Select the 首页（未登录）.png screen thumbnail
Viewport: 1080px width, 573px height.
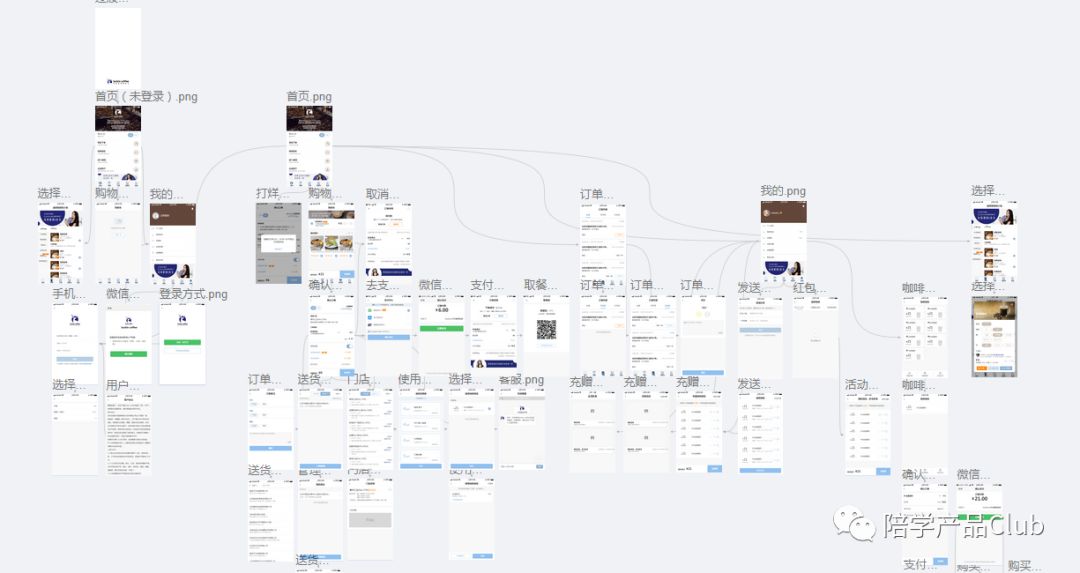(x=118, y=146)
